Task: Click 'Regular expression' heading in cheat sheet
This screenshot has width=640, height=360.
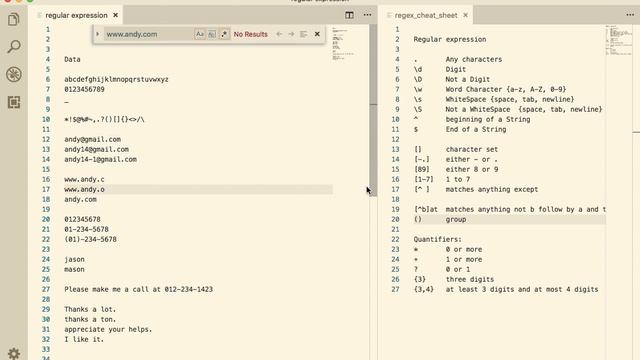Action: tap(450, 39)
